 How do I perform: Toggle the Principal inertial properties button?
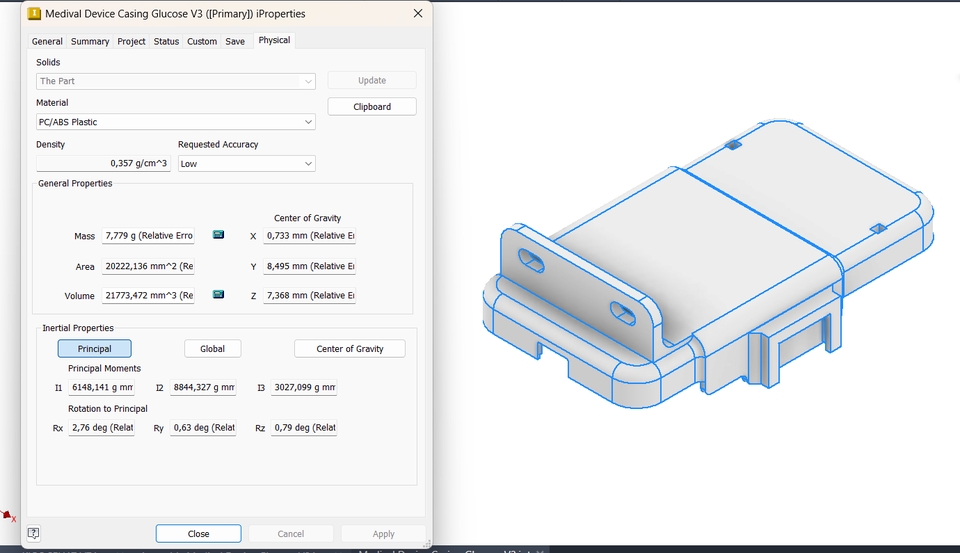(x=94, y=348)
